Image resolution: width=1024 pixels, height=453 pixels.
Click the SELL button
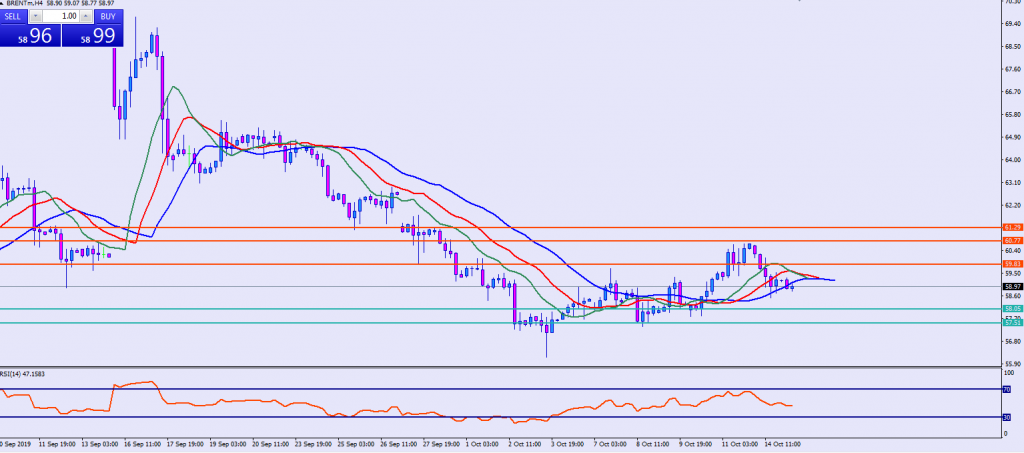(14, 17)
